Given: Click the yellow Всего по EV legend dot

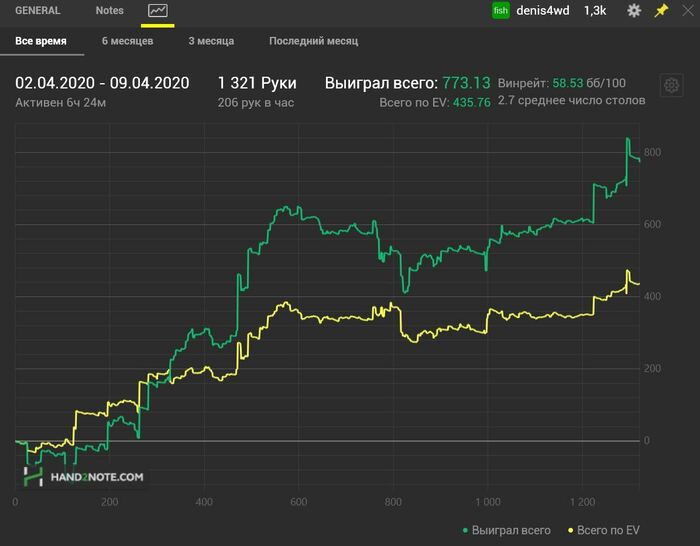Looking at the screenshot, I should (x=570, y=531).
